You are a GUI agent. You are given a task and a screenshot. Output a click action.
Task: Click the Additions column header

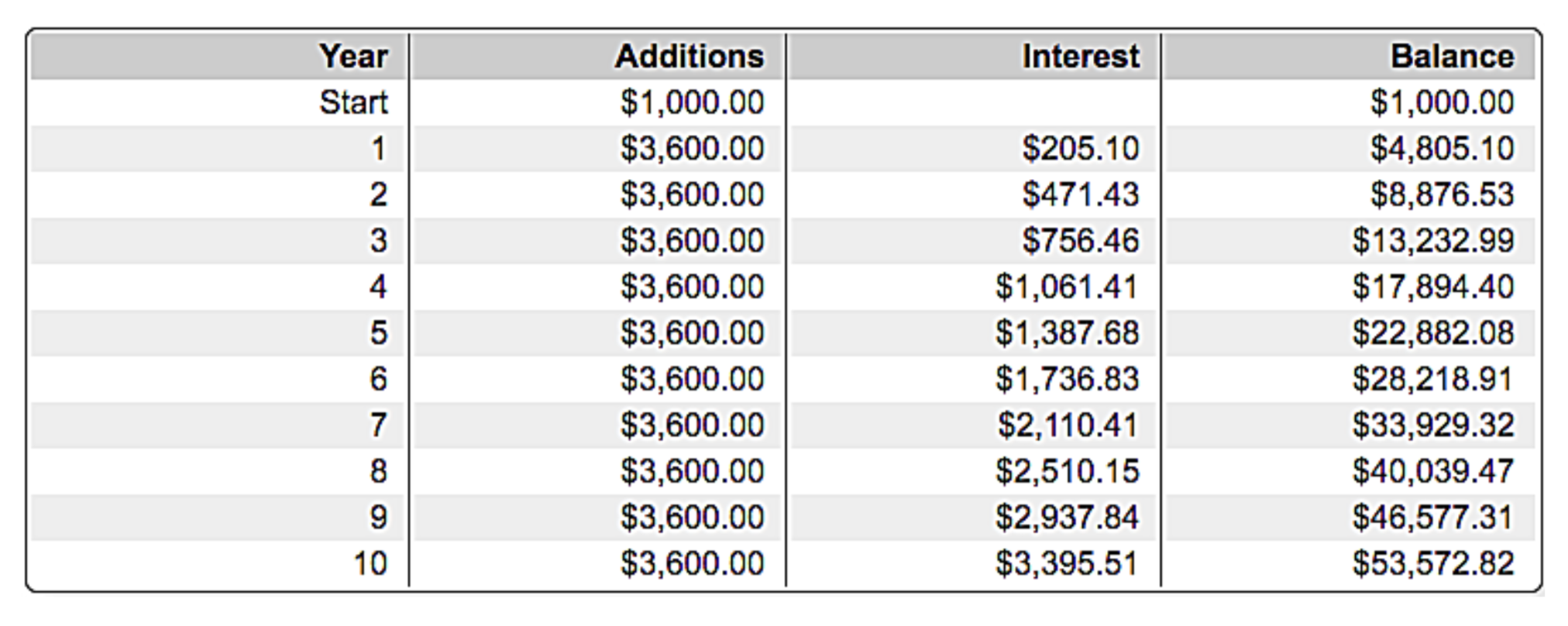coord(689,57)
